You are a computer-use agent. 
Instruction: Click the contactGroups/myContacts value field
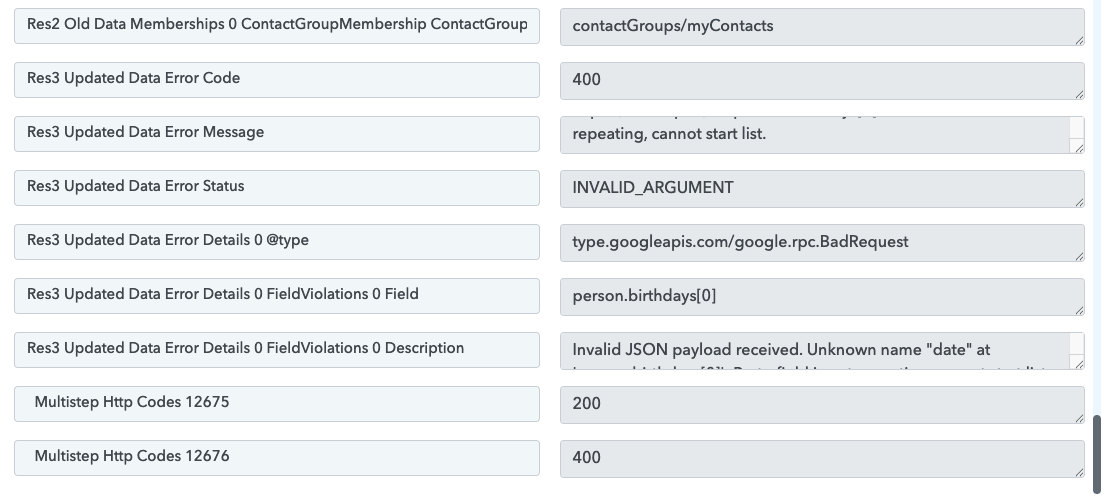coord(821,27)
